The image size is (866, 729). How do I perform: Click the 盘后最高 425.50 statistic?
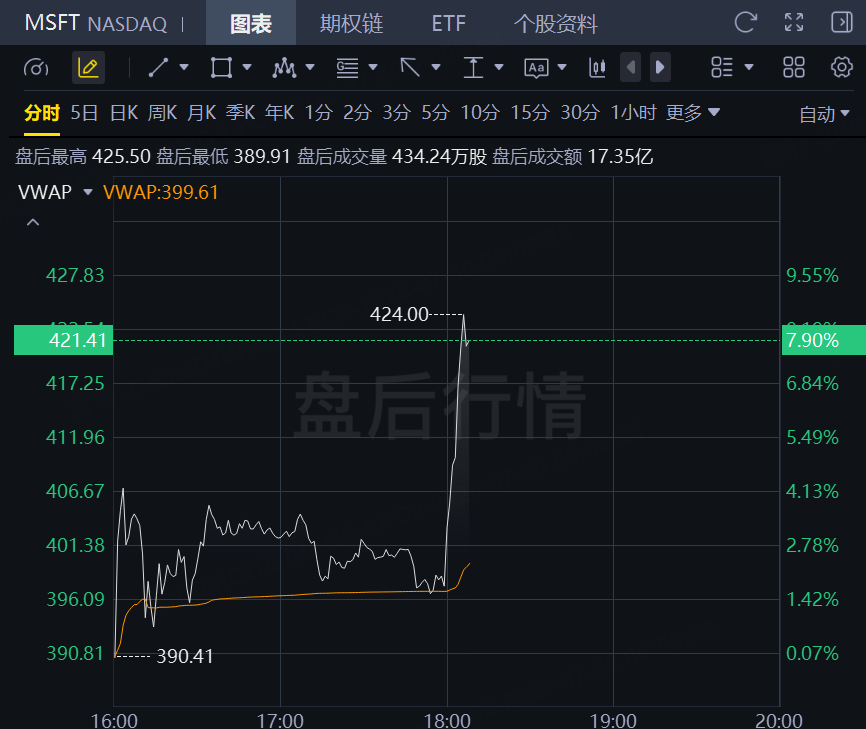tap(83, 156)
